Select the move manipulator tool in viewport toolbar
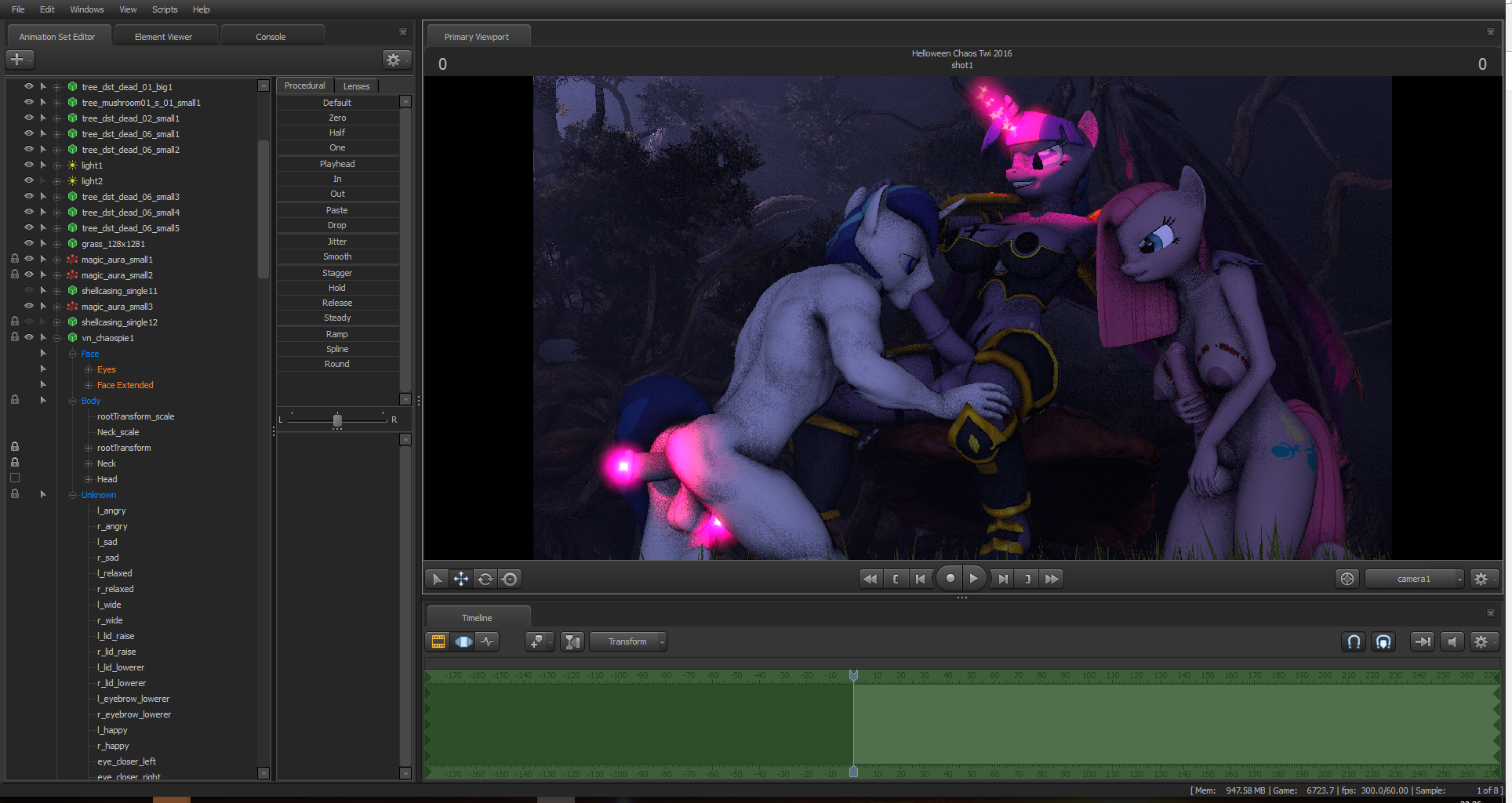This screenshot has width=1512, height=803. coord(461,579)
